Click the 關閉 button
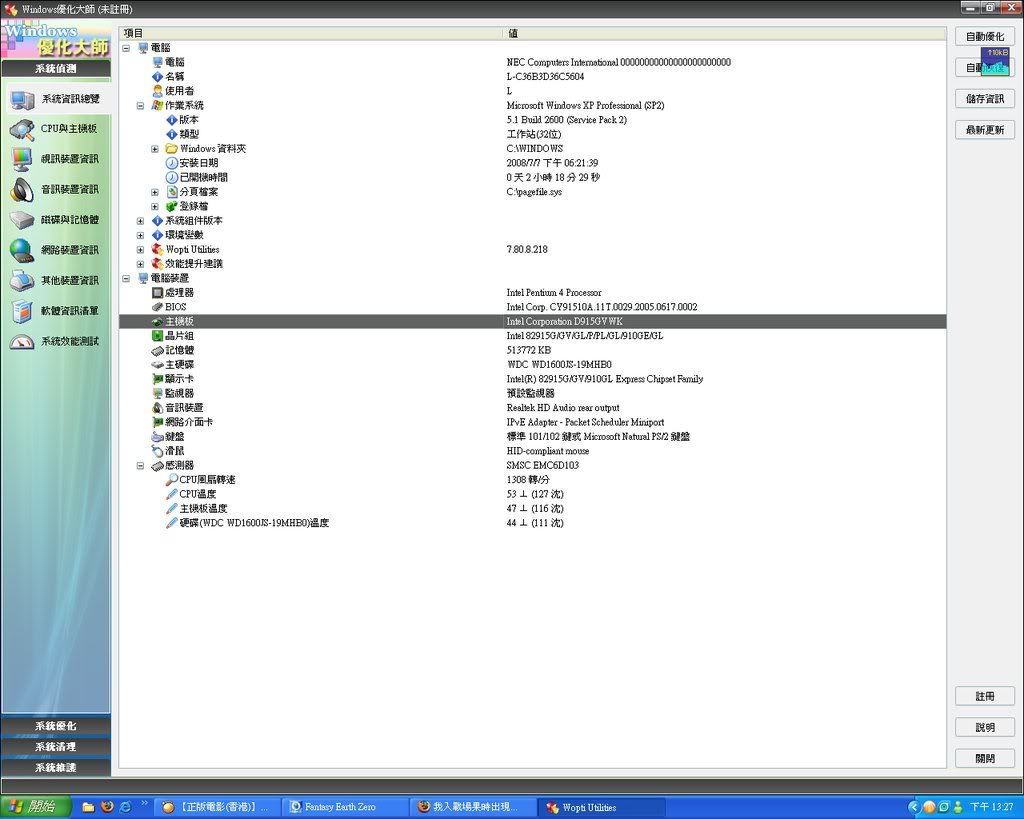1024x819 pixels. coord(985,758)
